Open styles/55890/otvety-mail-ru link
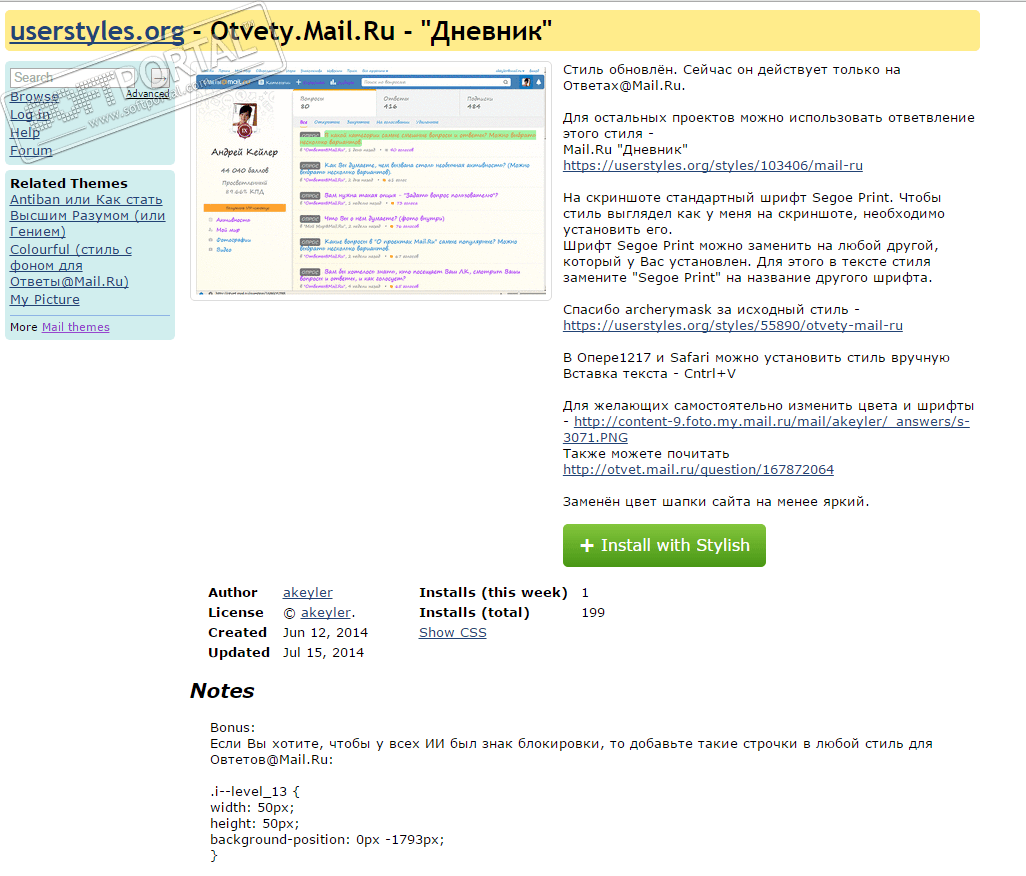Viewport: 1026px width, 876px height. coord(733,325)
